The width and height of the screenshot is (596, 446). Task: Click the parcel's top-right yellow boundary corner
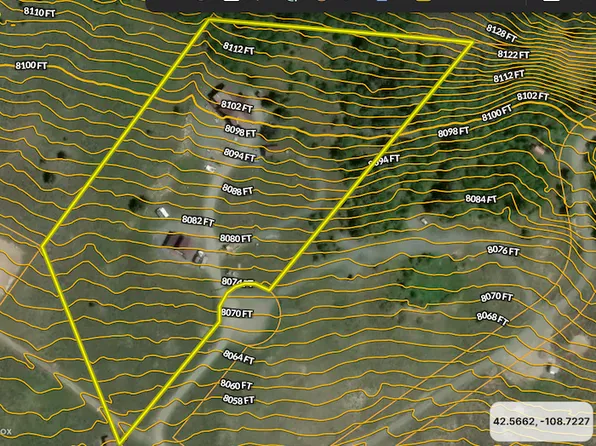(x=472, y=42)
